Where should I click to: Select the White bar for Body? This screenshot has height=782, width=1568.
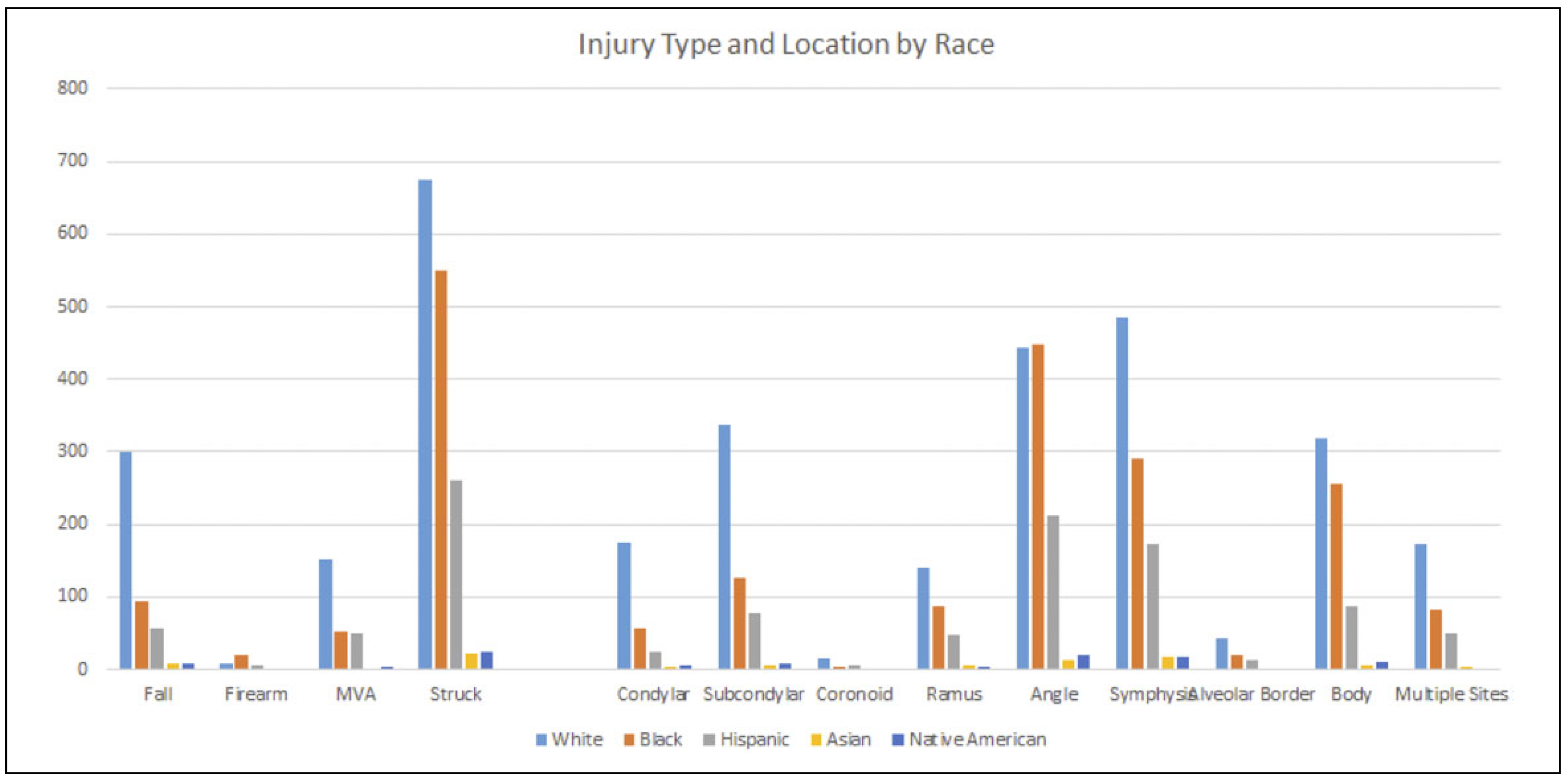click(1321, 553)
